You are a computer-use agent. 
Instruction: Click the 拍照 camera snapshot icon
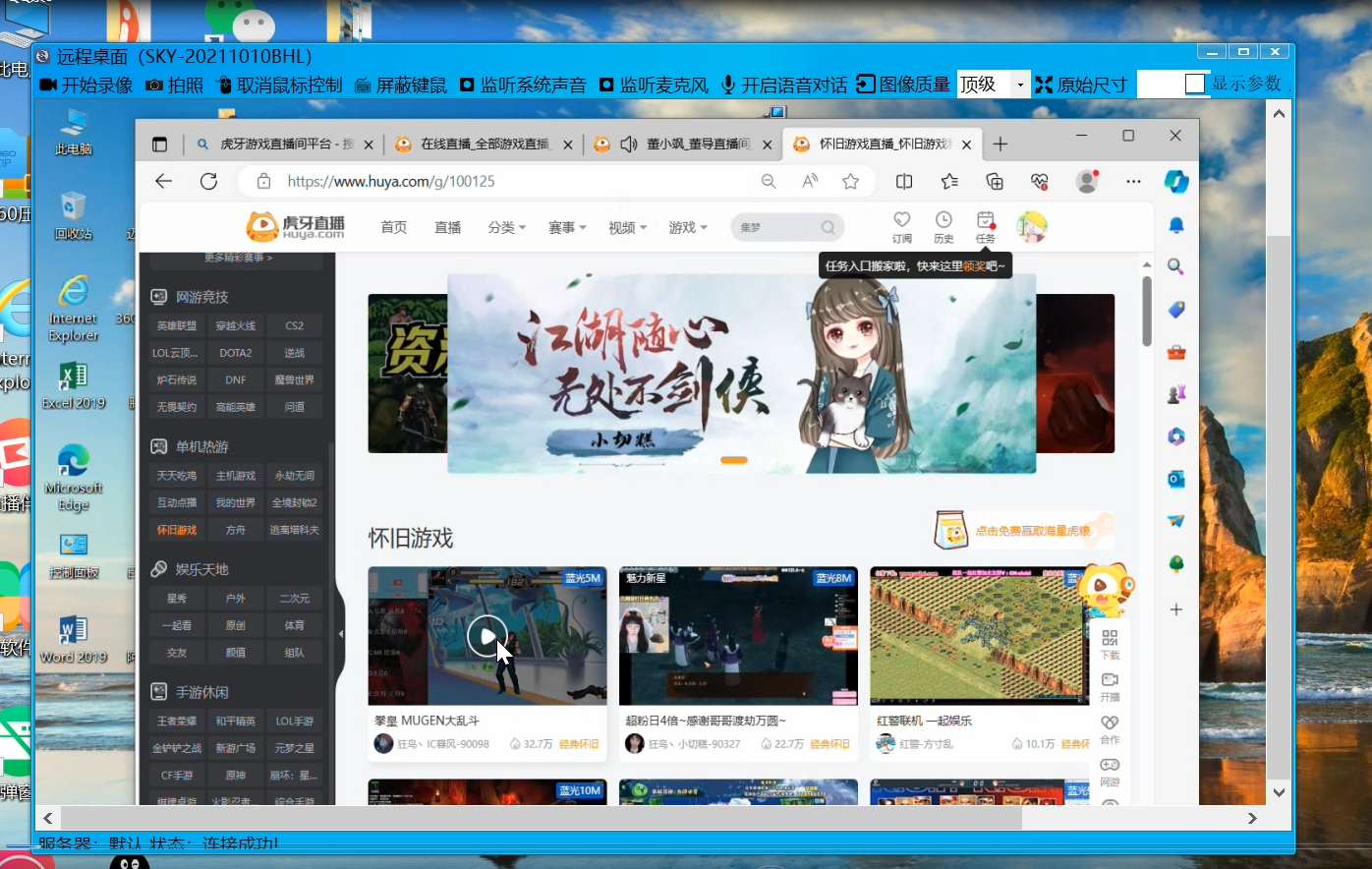tap(154, 86)
